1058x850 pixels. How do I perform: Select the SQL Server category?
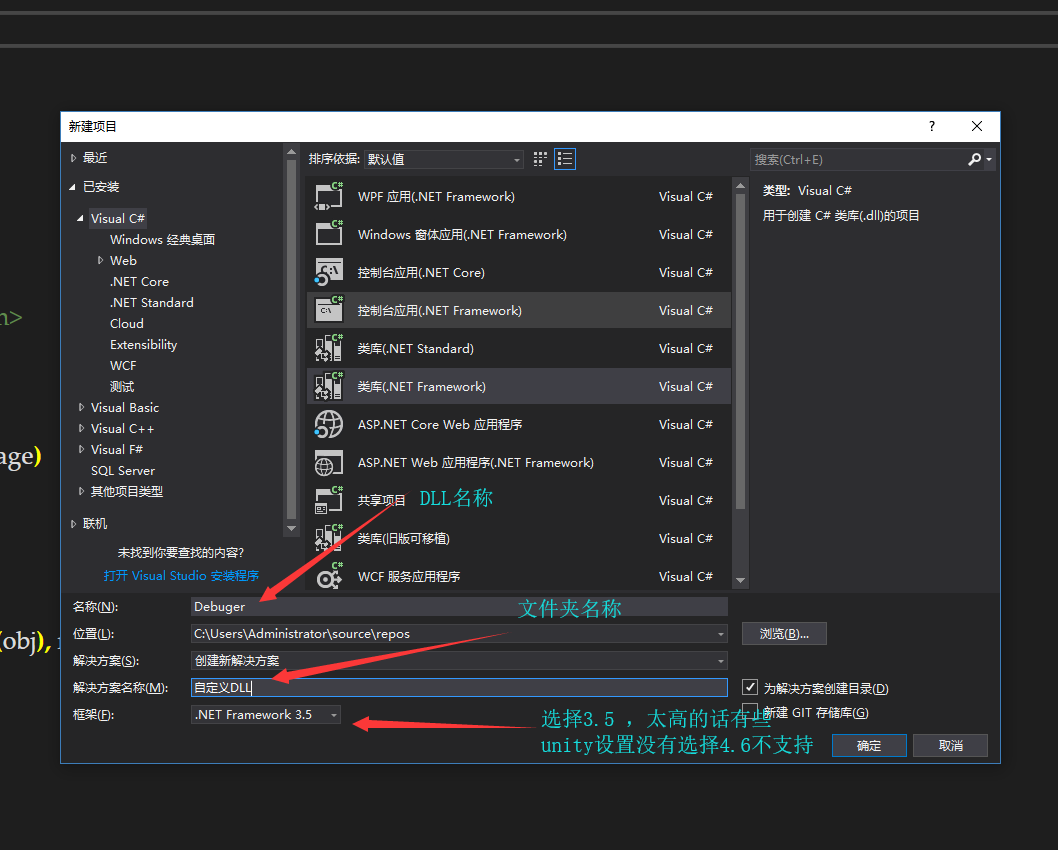123,470
